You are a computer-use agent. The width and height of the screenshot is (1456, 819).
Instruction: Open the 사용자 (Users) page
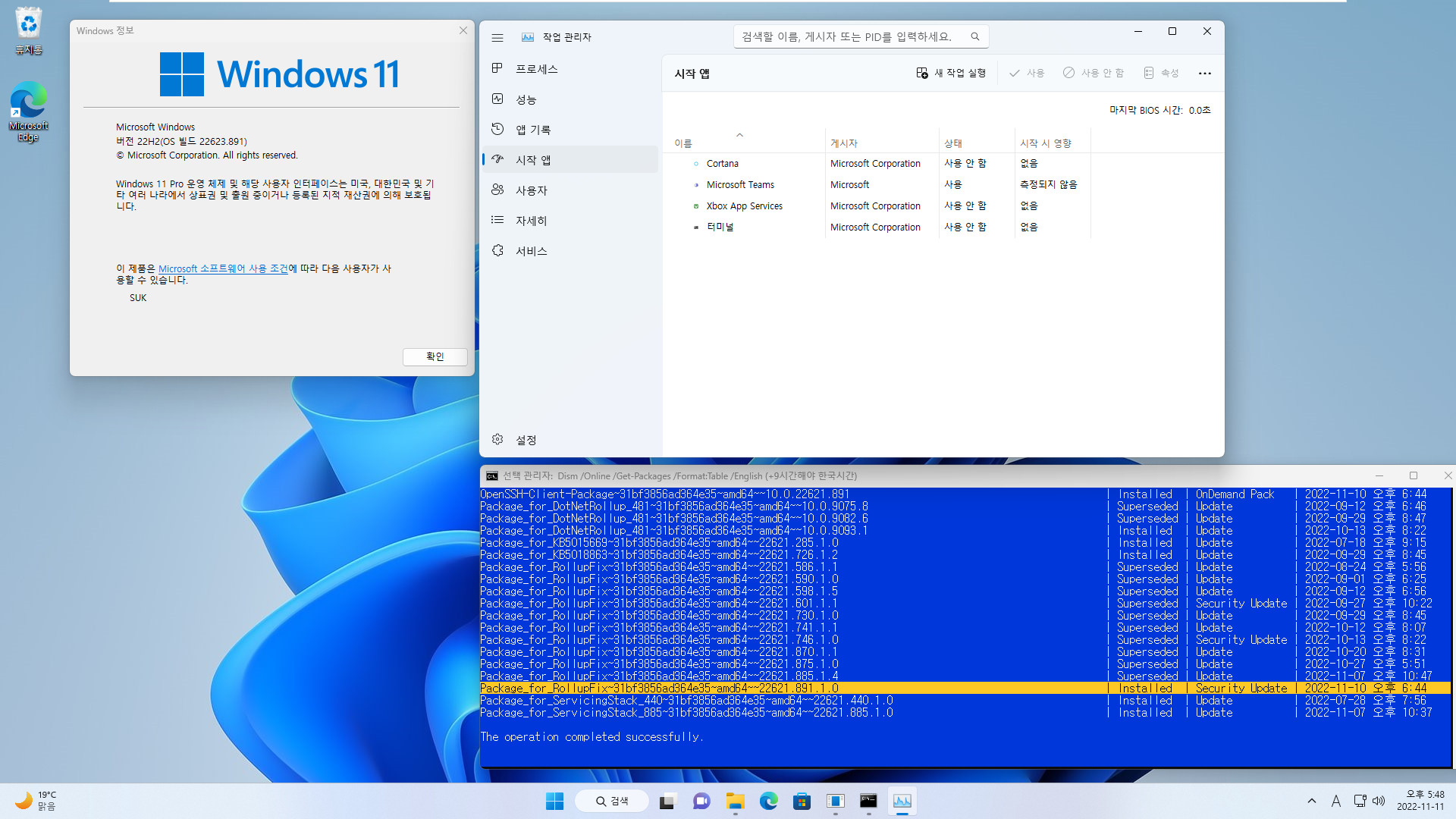[570, 190]
